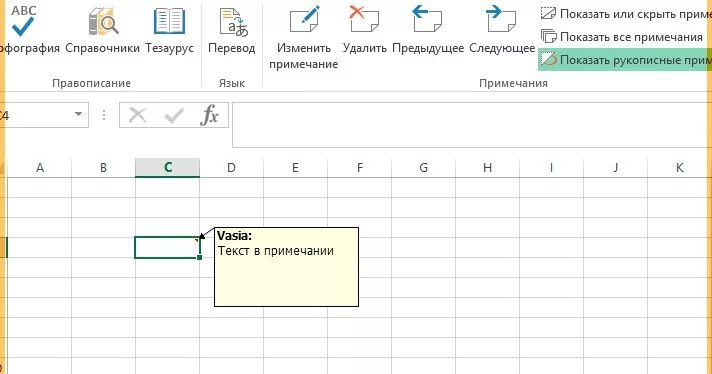Run the spelling check (Орфография)

tap(27, 30)
